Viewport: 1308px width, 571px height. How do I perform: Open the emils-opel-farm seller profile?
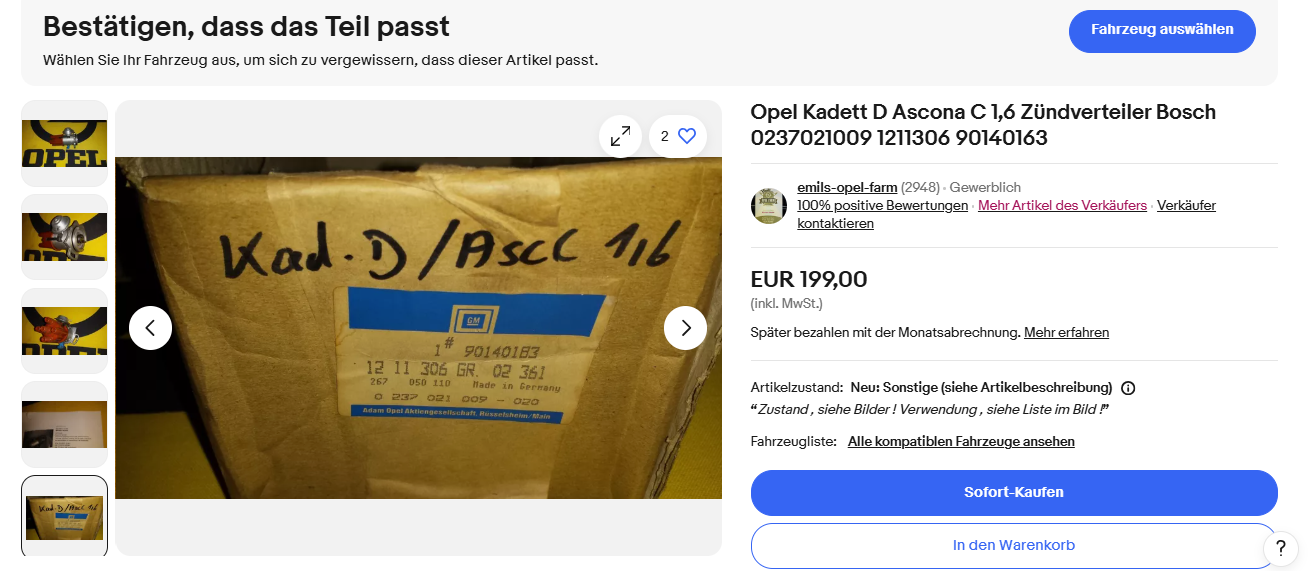847,187
